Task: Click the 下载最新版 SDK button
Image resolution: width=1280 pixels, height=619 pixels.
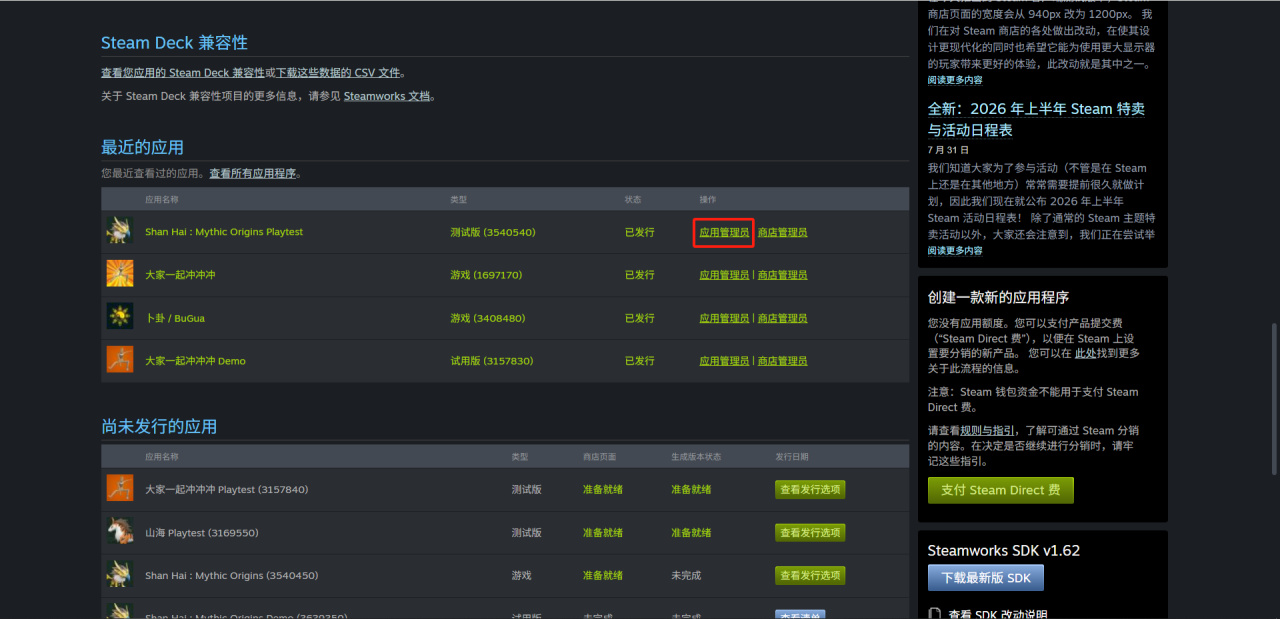Action: [x=986, y=578]
